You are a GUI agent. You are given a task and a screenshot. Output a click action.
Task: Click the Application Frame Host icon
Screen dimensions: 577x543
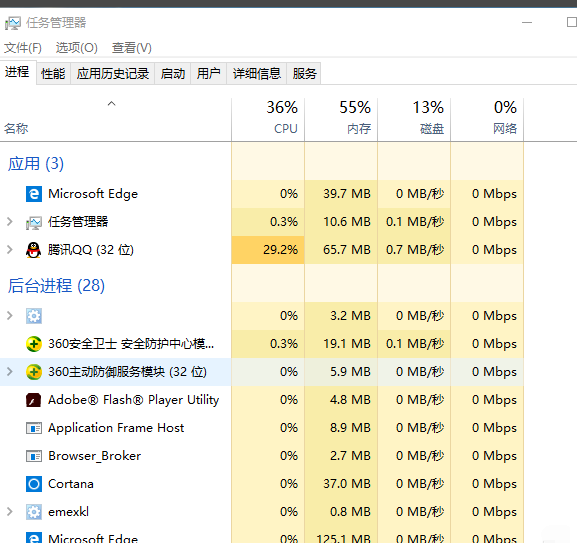pyautogui.click(x=34, y=428)
